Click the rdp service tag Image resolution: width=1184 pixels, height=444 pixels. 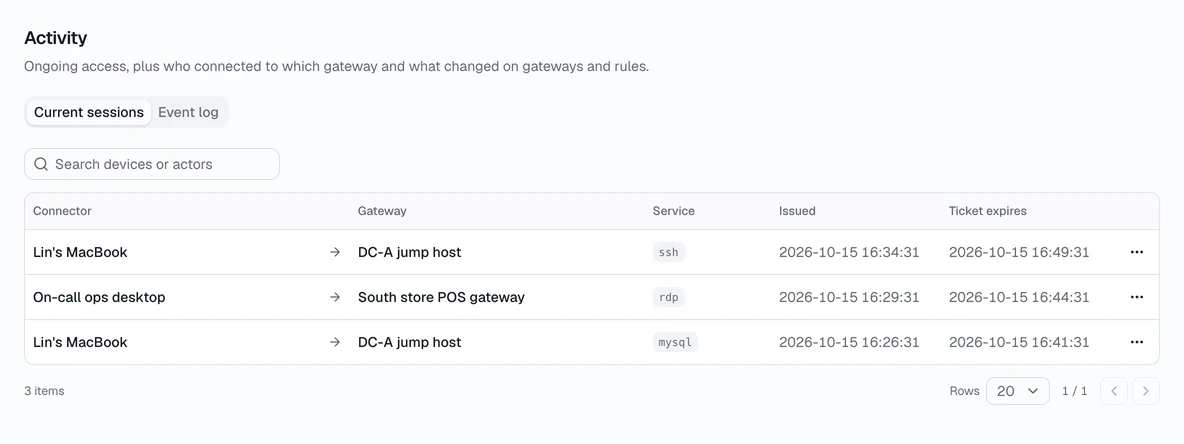click(668, 298)
